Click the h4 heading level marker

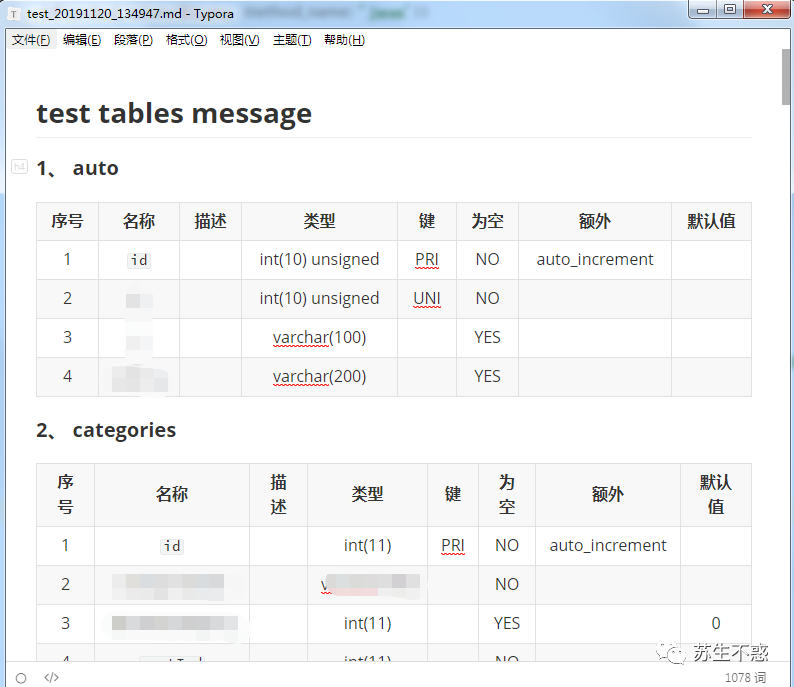pyautogui.click(x=19, y=167)
